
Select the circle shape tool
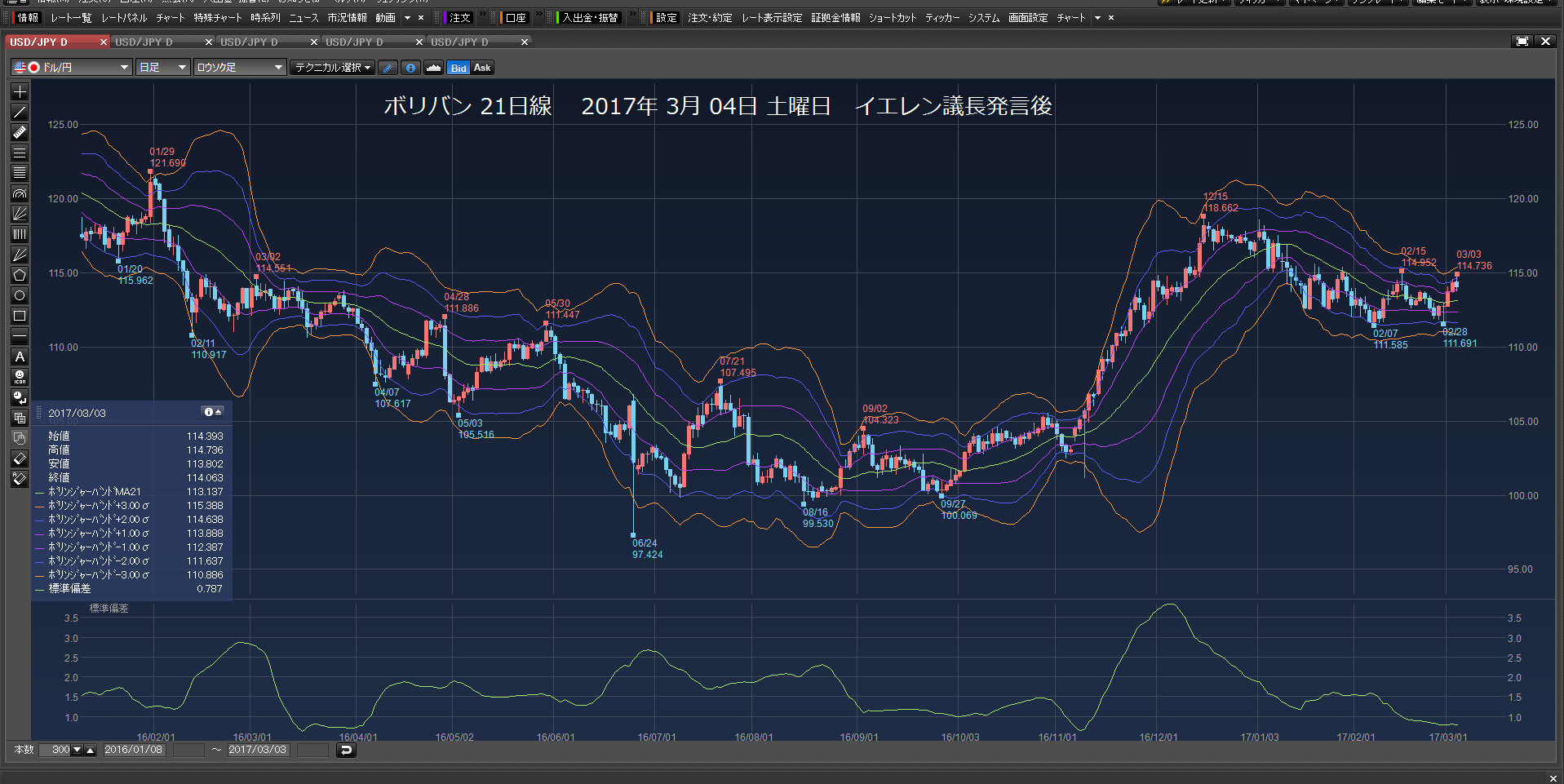[x=20, y=295]
